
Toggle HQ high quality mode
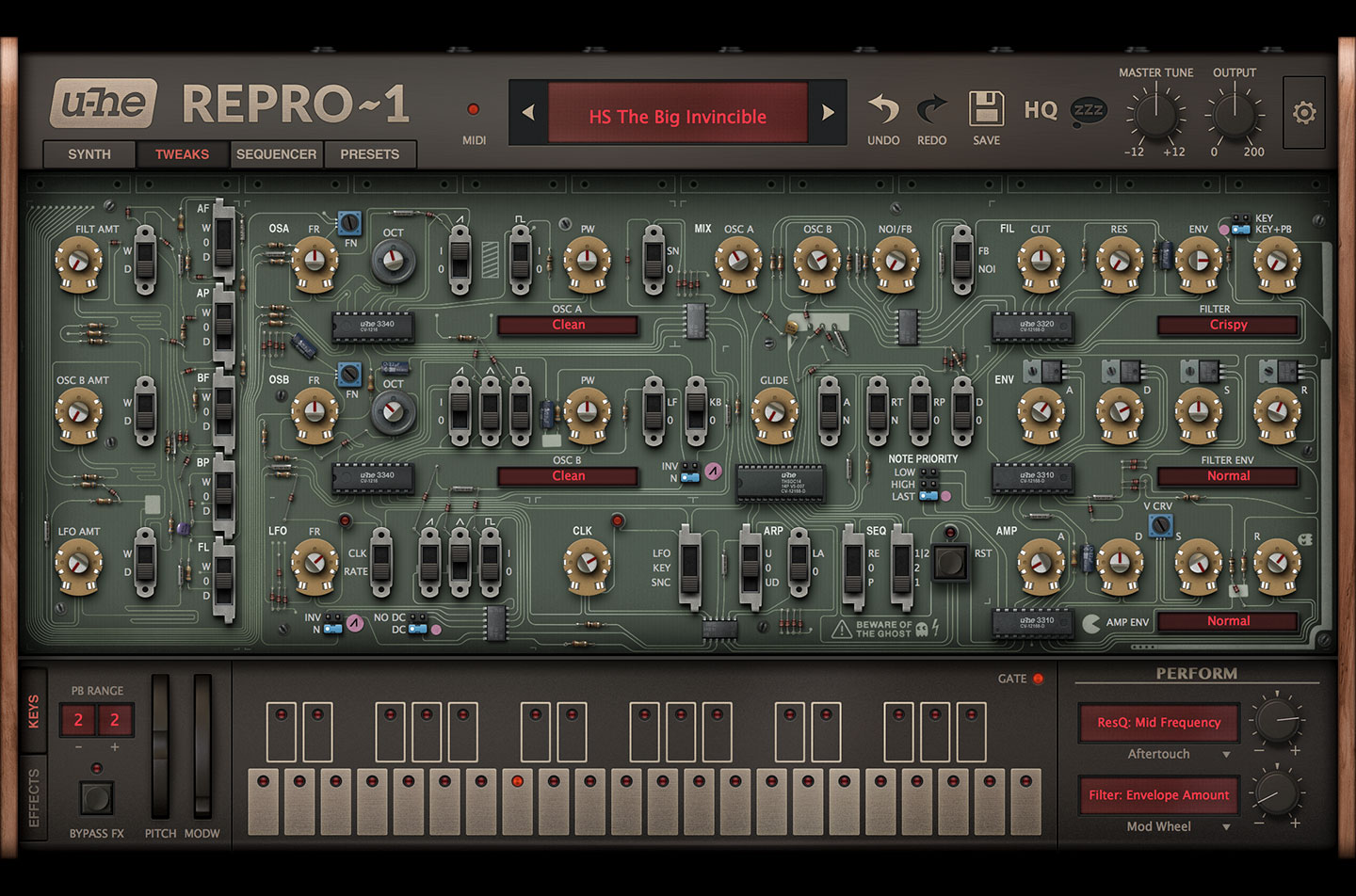[x=1041, y=110]
